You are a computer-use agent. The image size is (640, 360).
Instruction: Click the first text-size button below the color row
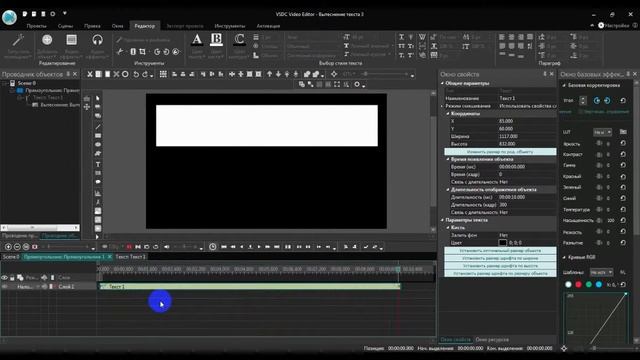[x=500, y=251]
